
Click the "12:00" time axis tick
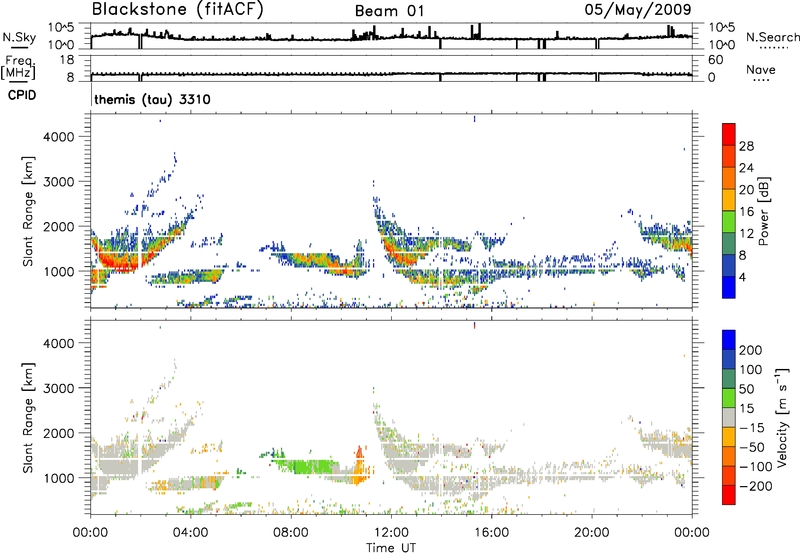click(391, 533)
